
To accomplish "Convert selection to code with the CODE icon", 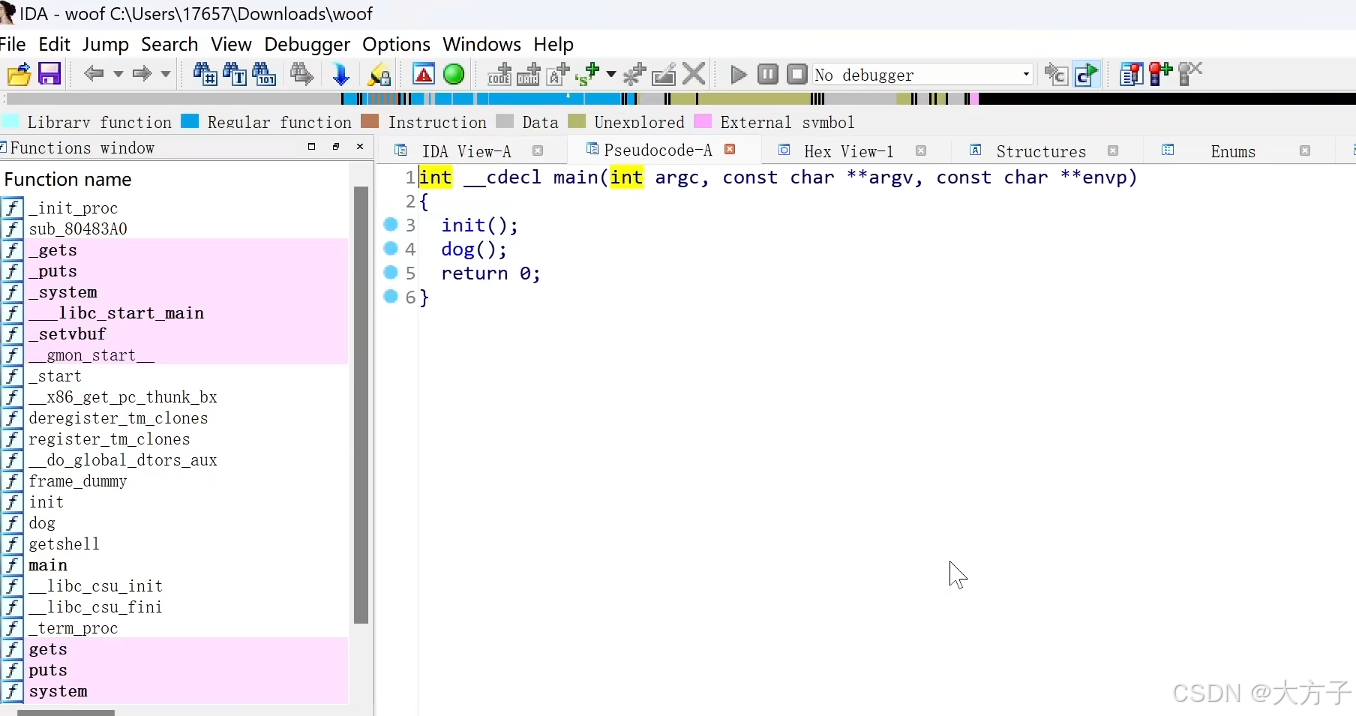I will point(498,74).
